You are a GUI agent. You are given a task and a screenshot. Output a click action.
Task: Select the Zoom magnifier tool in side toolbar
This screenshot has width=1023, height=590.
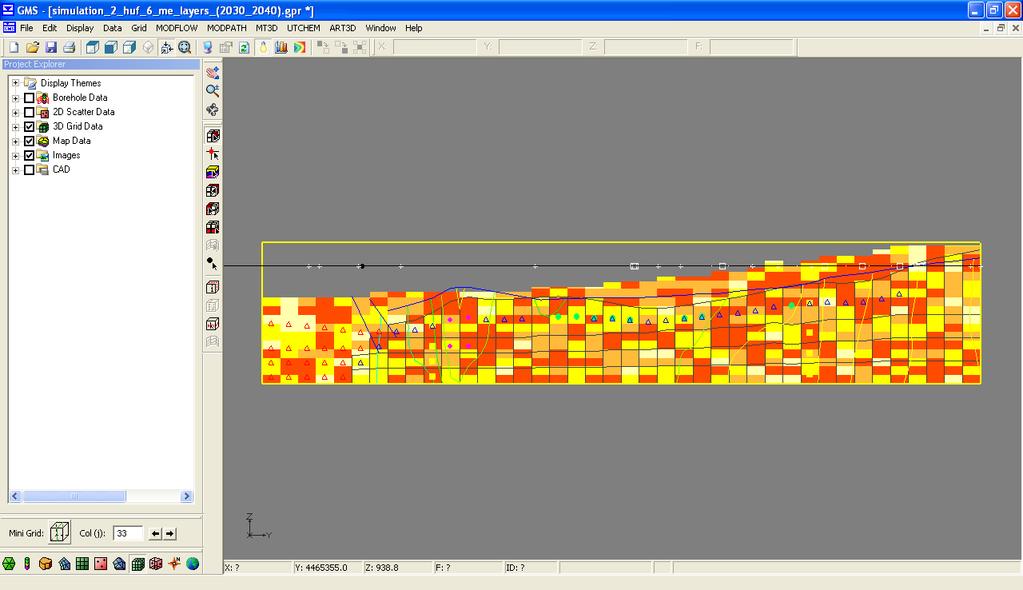(x=213, y=91)
